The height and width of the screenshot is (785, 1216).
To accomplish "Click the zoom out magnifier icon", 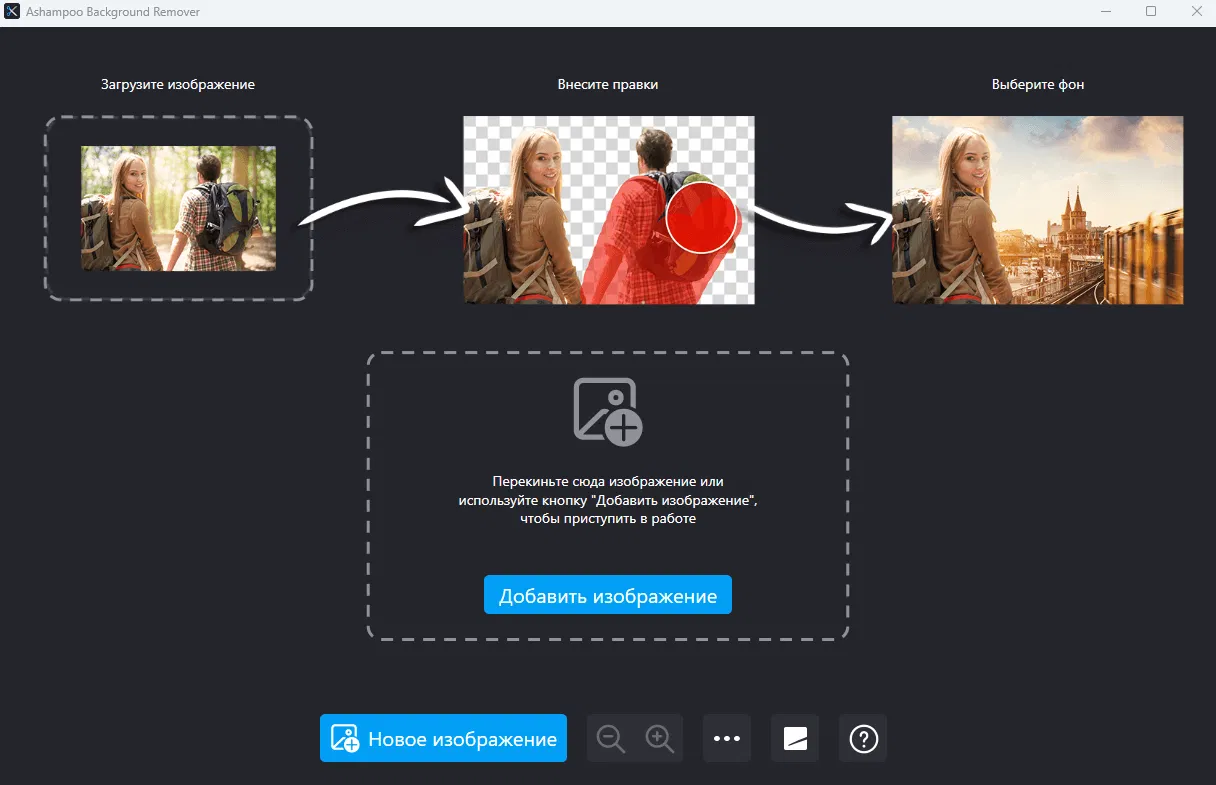I will (611, 738).
